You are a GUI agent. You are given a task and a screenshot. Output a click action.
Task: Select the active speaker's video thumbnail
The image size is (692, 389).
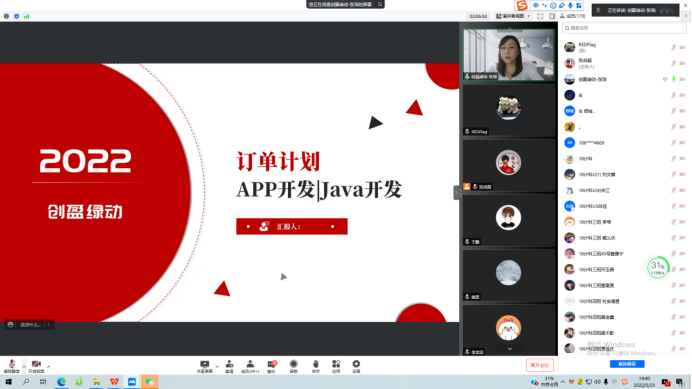(x=508, y=55)
